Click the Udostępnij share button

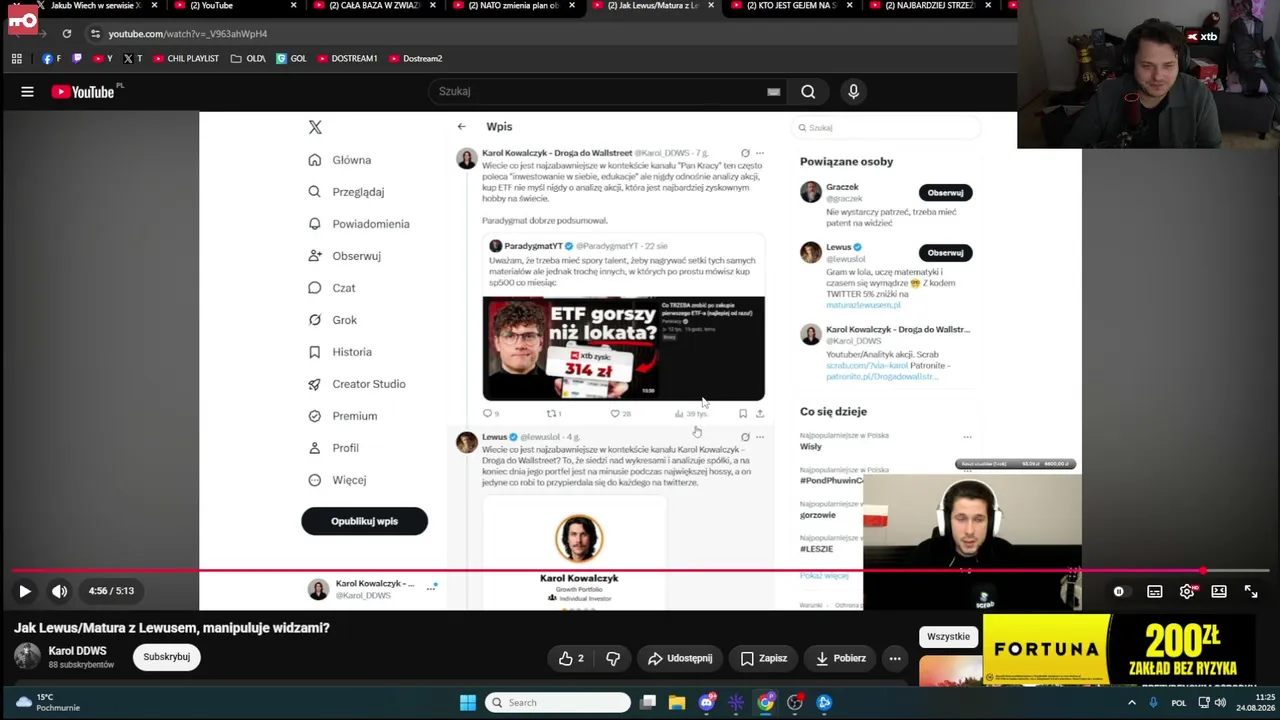click(680, 658)
